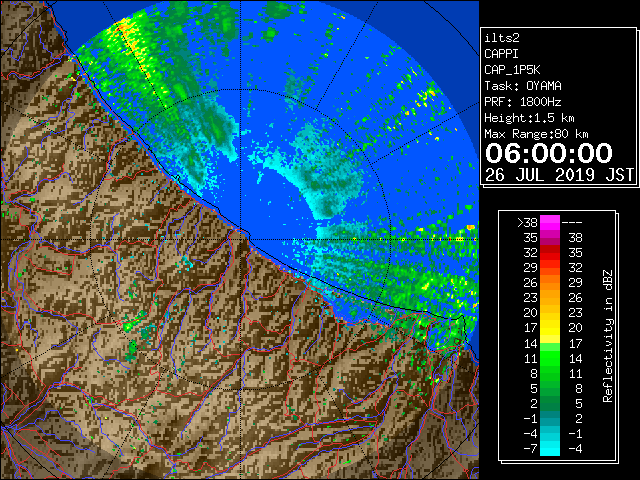
Task: Select the "Task: OYAMA" line
Action: point(523,86)
